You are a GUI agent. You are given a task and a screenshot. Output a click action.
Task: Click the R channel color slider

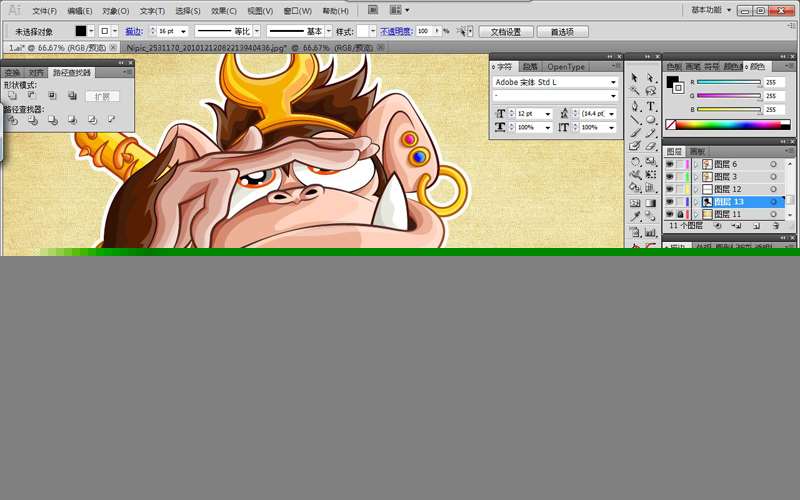point(729,82)
